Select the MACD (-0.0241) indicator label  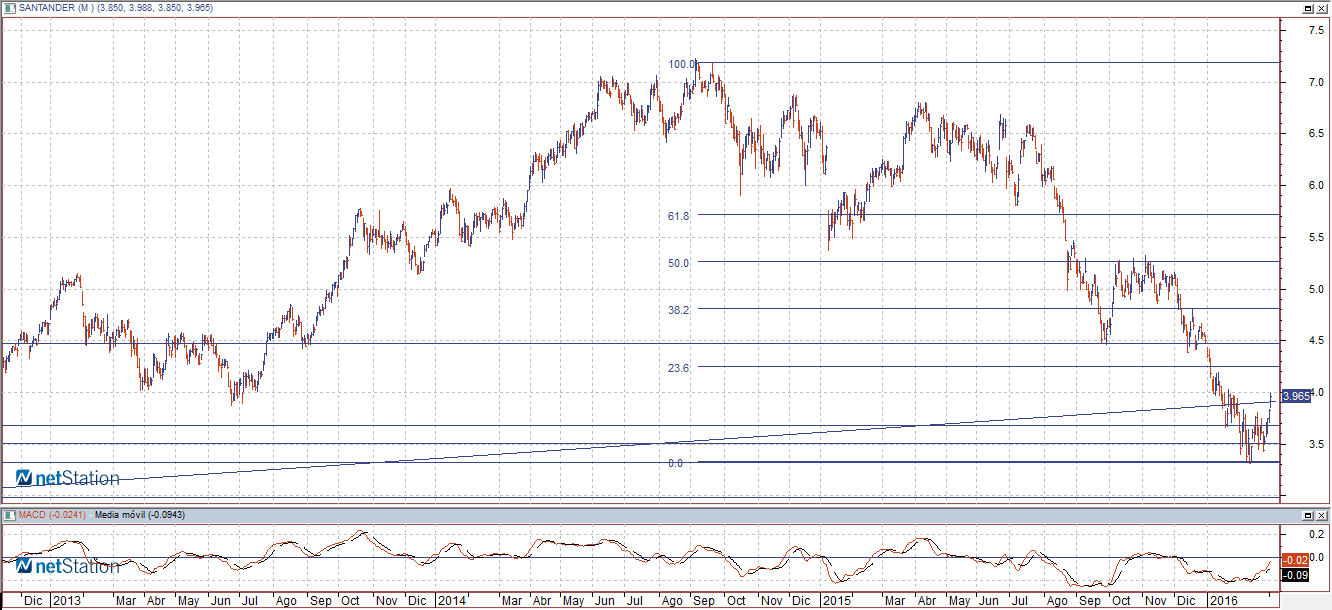[50, 514]
